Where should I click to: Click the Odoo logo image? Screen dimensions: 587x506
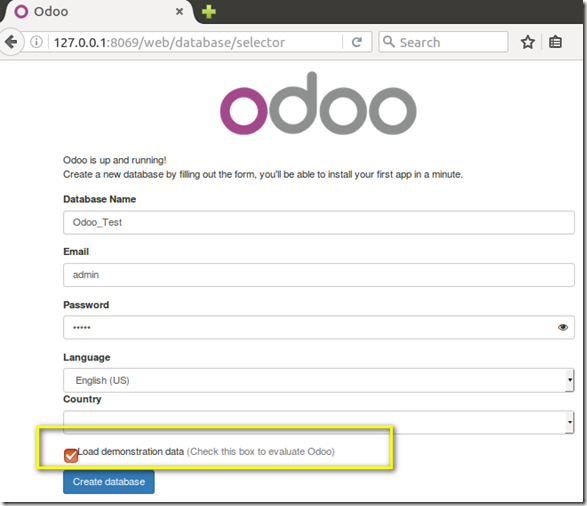pyautogui.click(x=318, y=103)
